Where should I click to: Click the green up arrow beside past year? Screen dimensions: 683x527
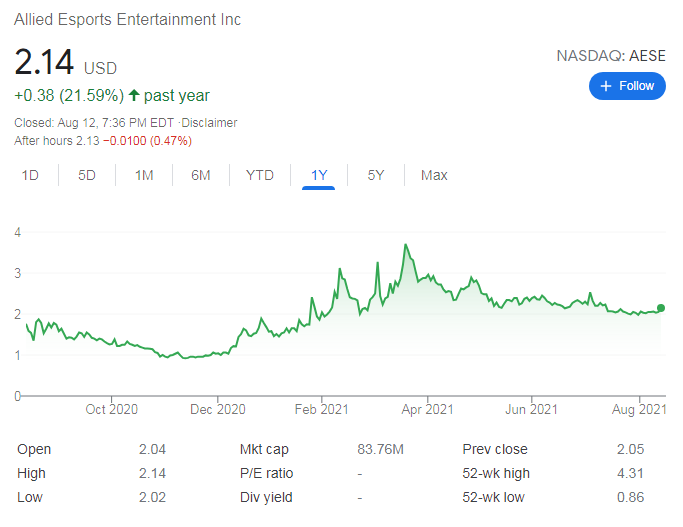[134, 95]
